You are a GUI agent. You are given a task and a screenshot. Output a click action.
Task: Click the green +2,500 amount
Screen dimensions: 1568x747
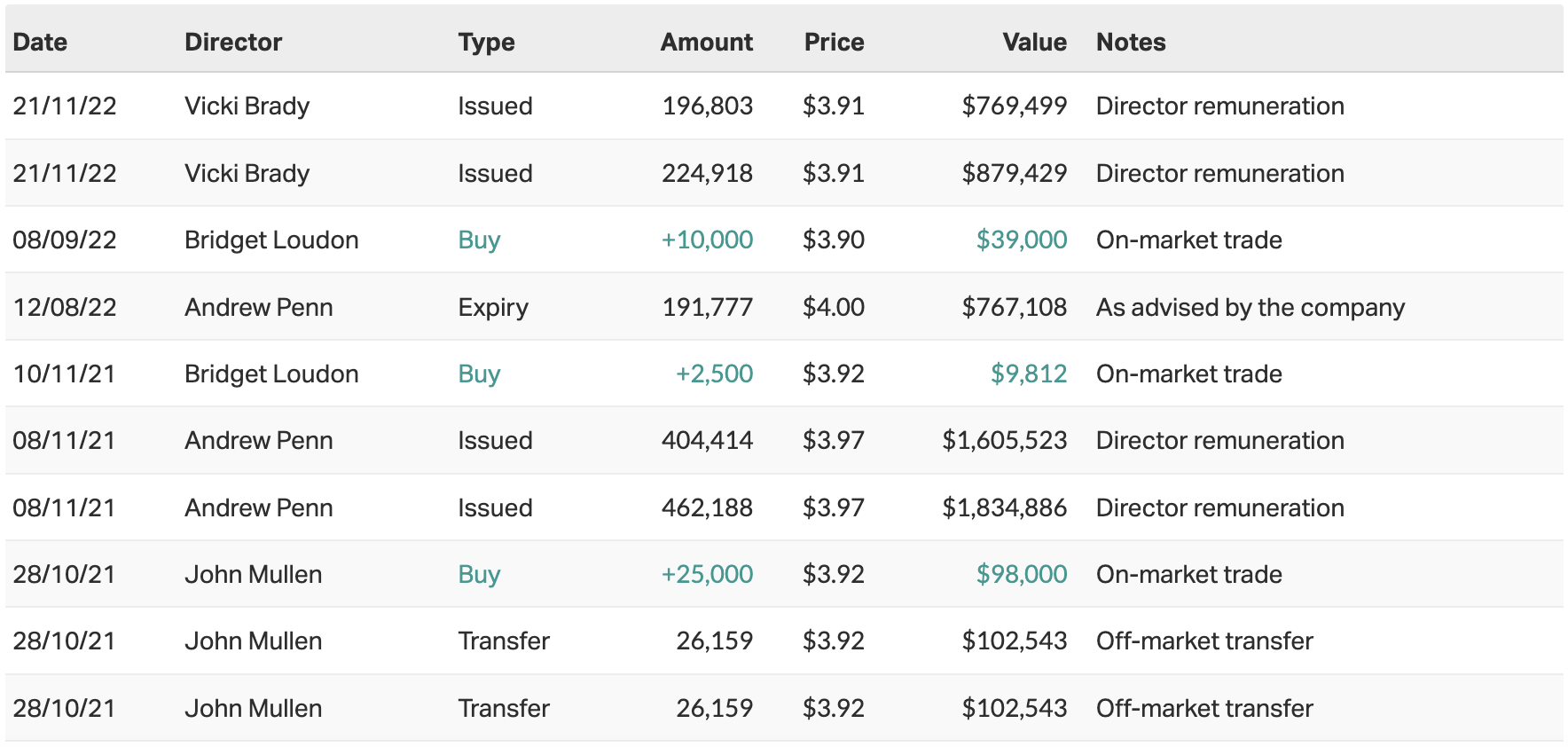tap(714, 373)
